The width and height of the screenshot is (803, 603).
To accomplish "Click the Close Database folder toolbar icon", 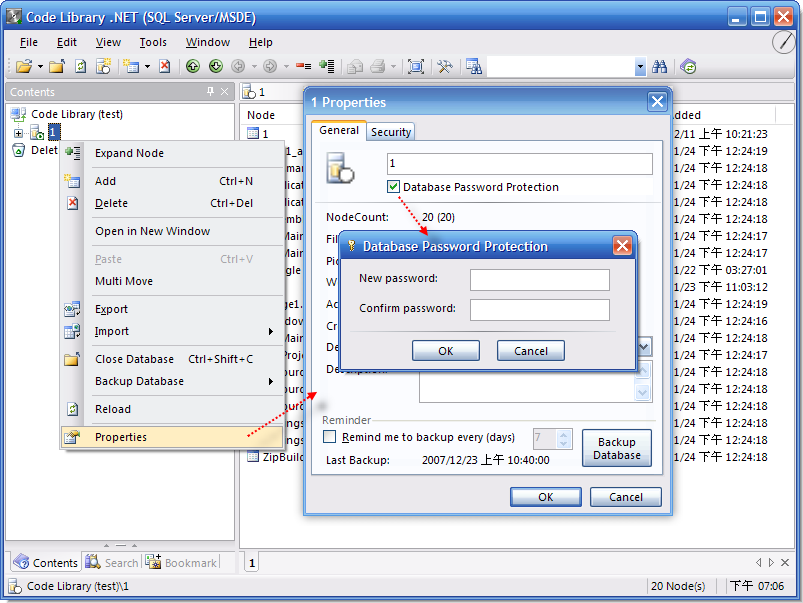I will (x=57, y=66).
